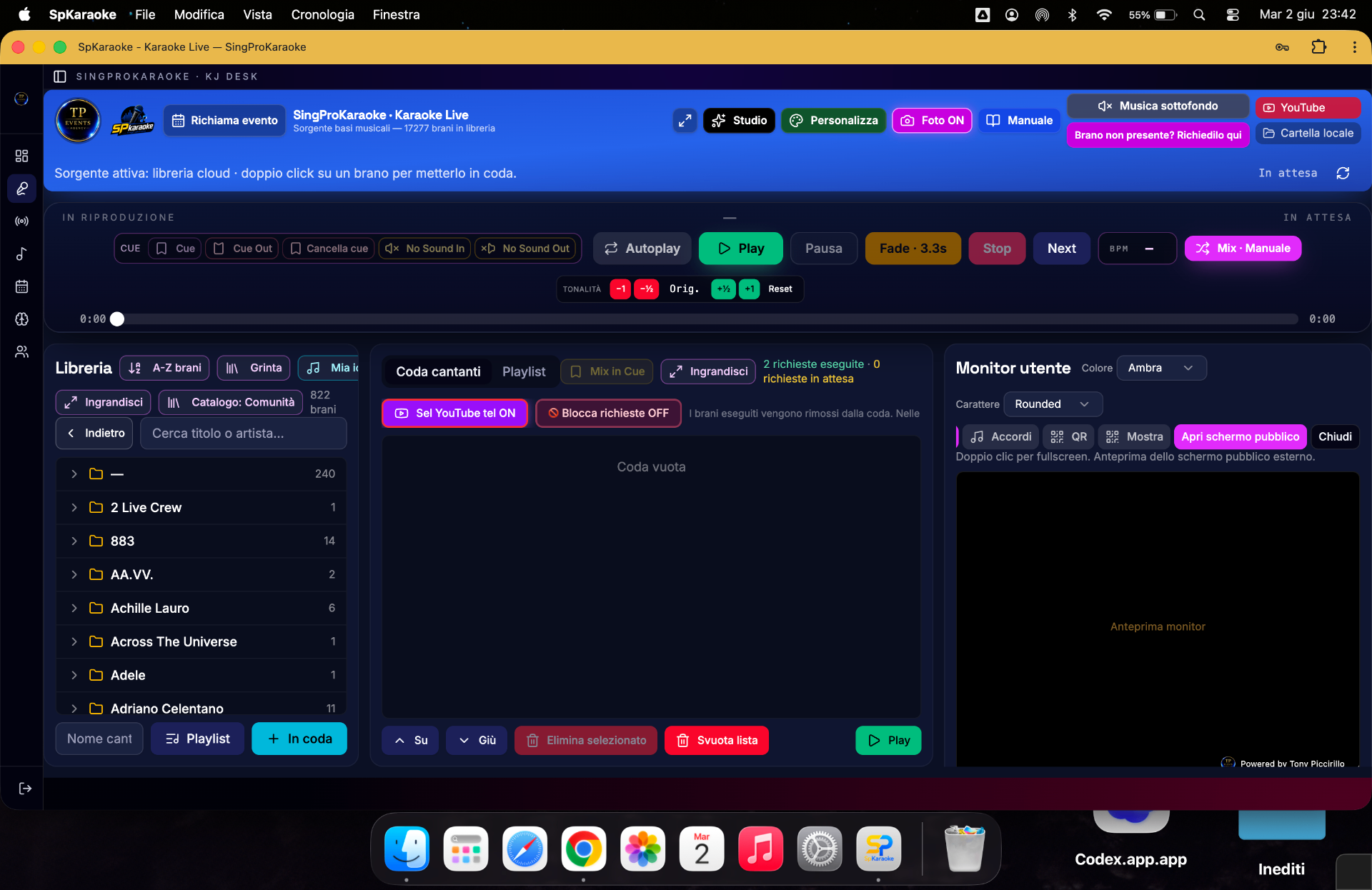Expand the AA.VV. folder

(201, 575)
